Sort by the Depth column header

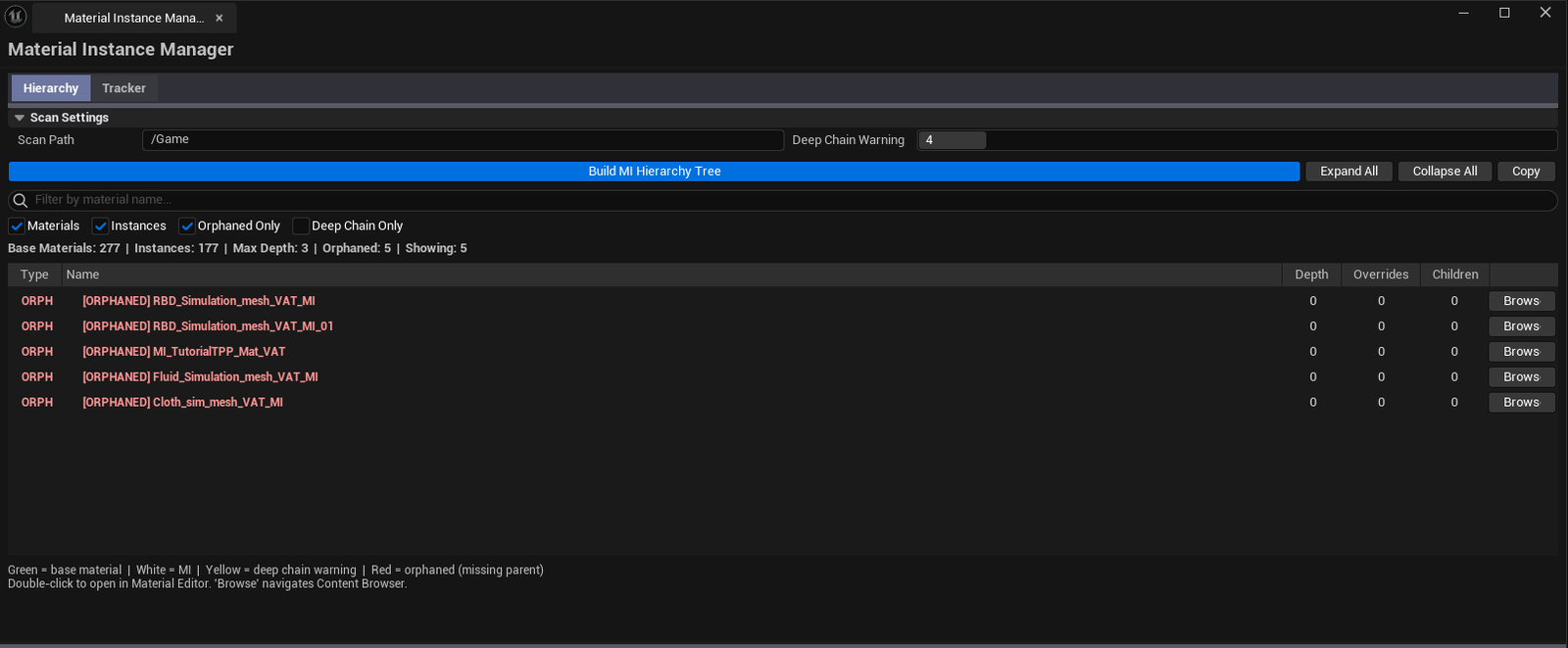coord(1311,274)
